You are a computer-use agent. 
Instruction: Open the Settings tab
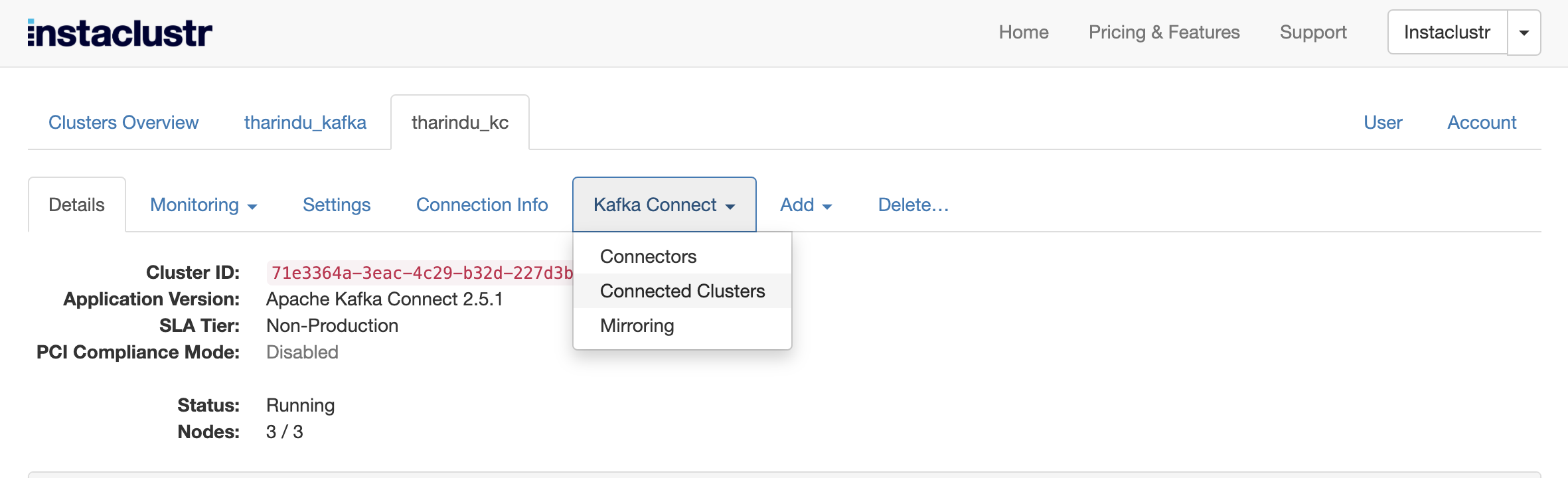tap(336, 204)
